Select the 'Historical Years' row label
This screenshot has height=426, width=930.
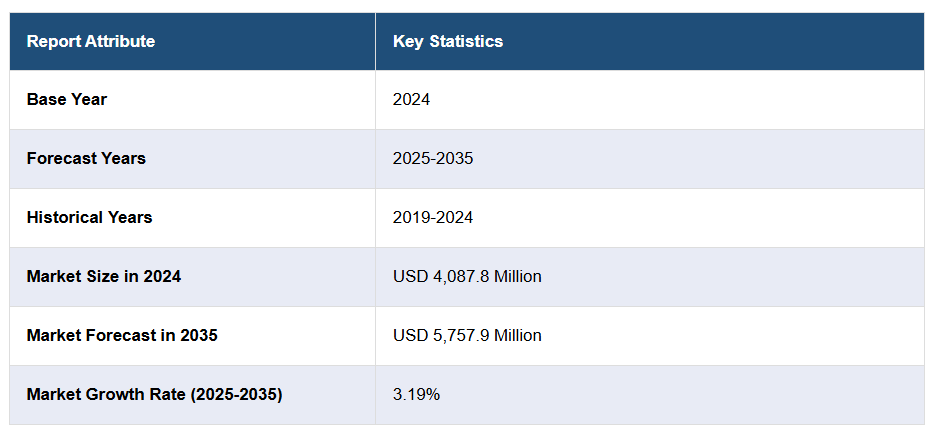[x=90, y=217]
